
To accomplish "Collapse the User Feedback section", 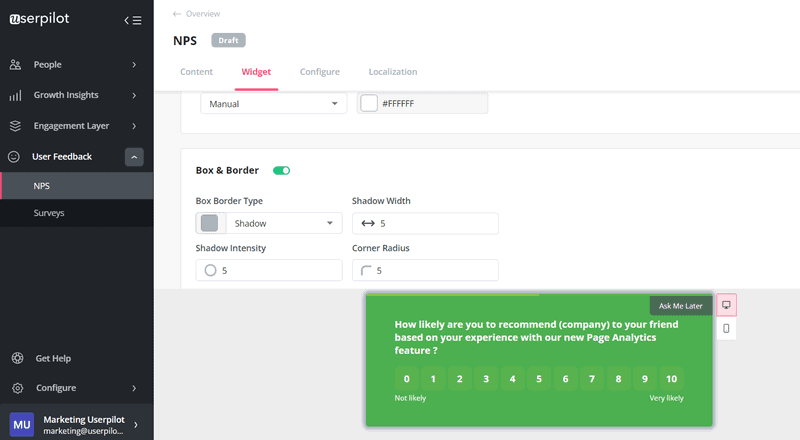I will (x=134, y=157).
